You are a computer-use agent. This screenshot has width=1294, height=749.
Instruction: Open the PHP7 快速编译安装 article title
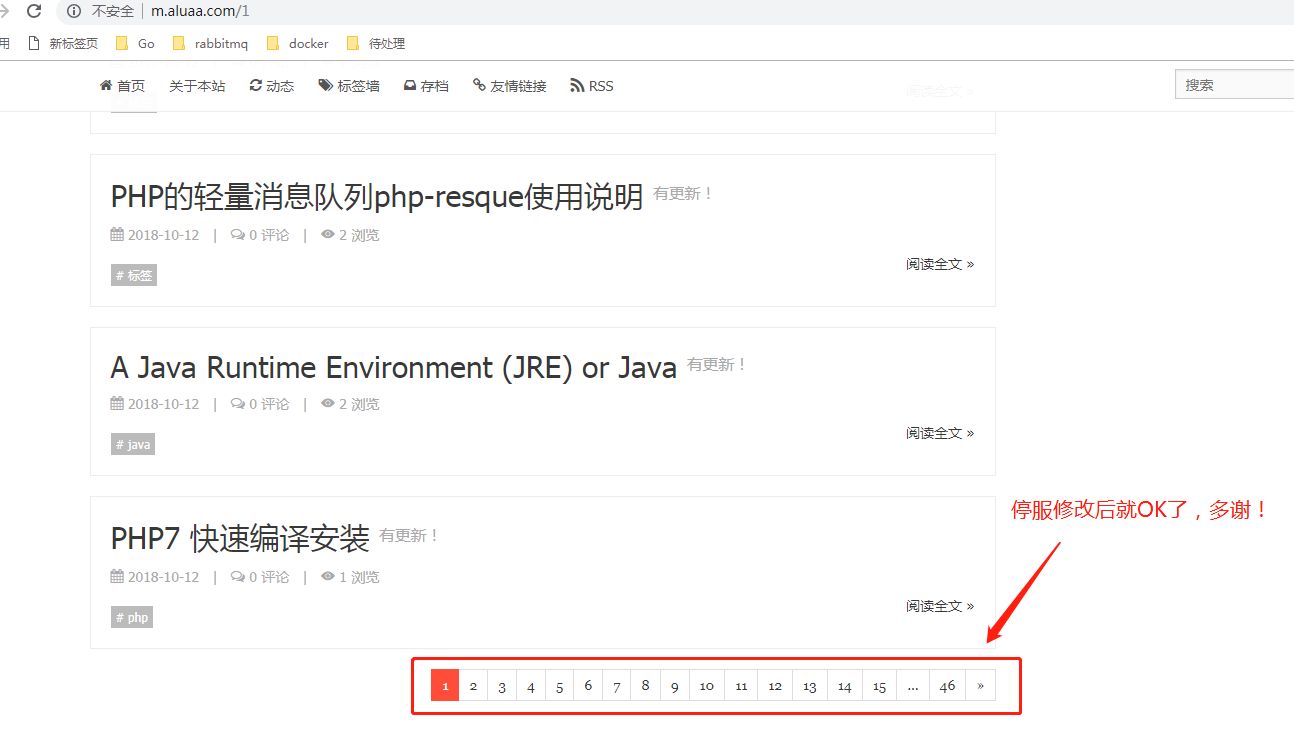(x=240, y=538)
